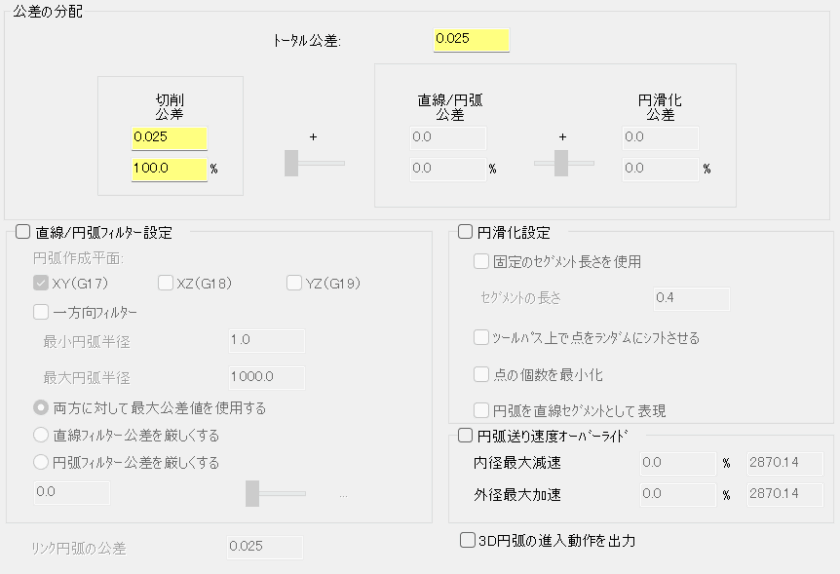Select 直線フィルター公差を厳しくする radio button

[x=40, y=435]
